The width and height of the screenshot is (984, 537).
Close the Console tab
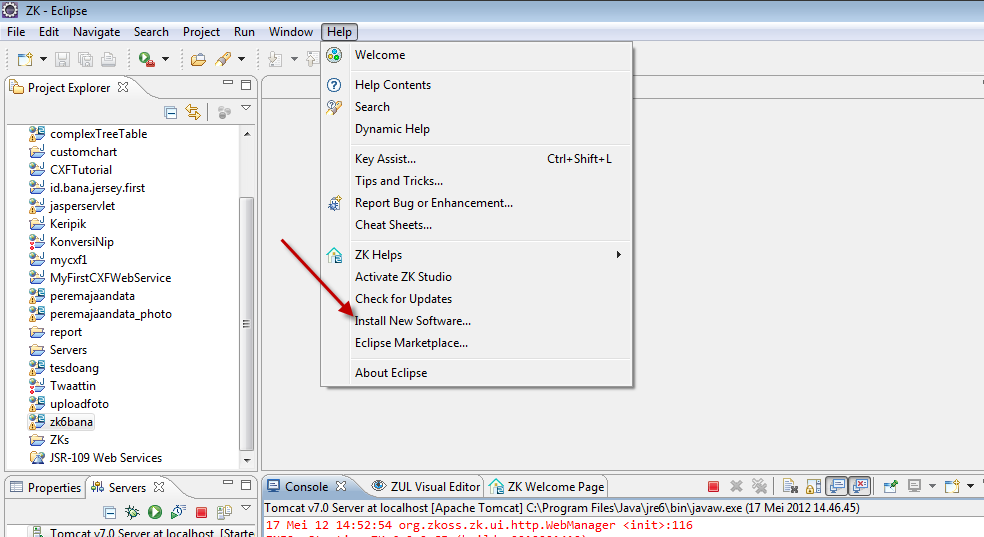(x=341, y=486)
